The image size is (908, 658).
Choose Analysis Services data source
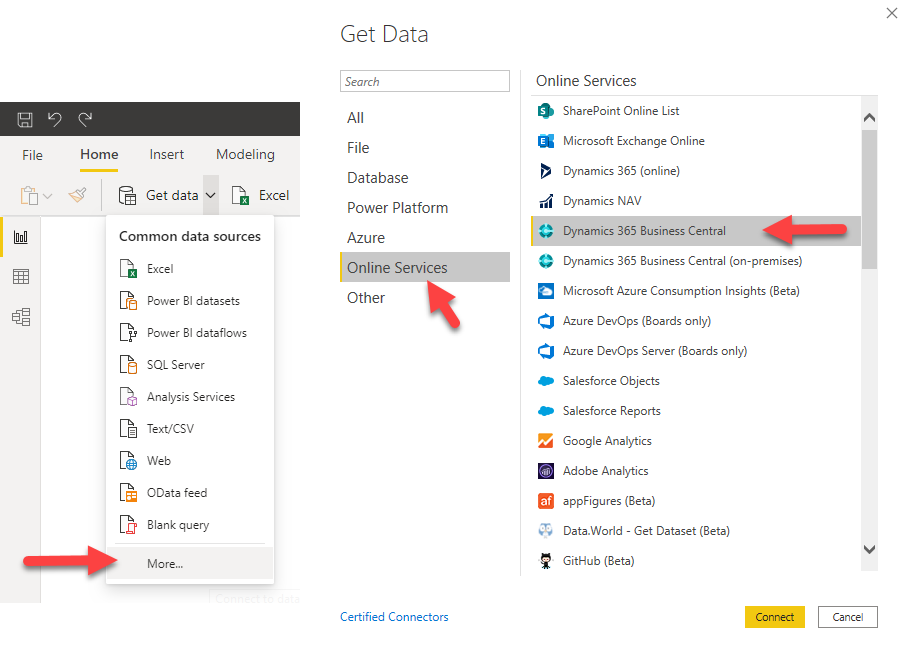[190, 397]
